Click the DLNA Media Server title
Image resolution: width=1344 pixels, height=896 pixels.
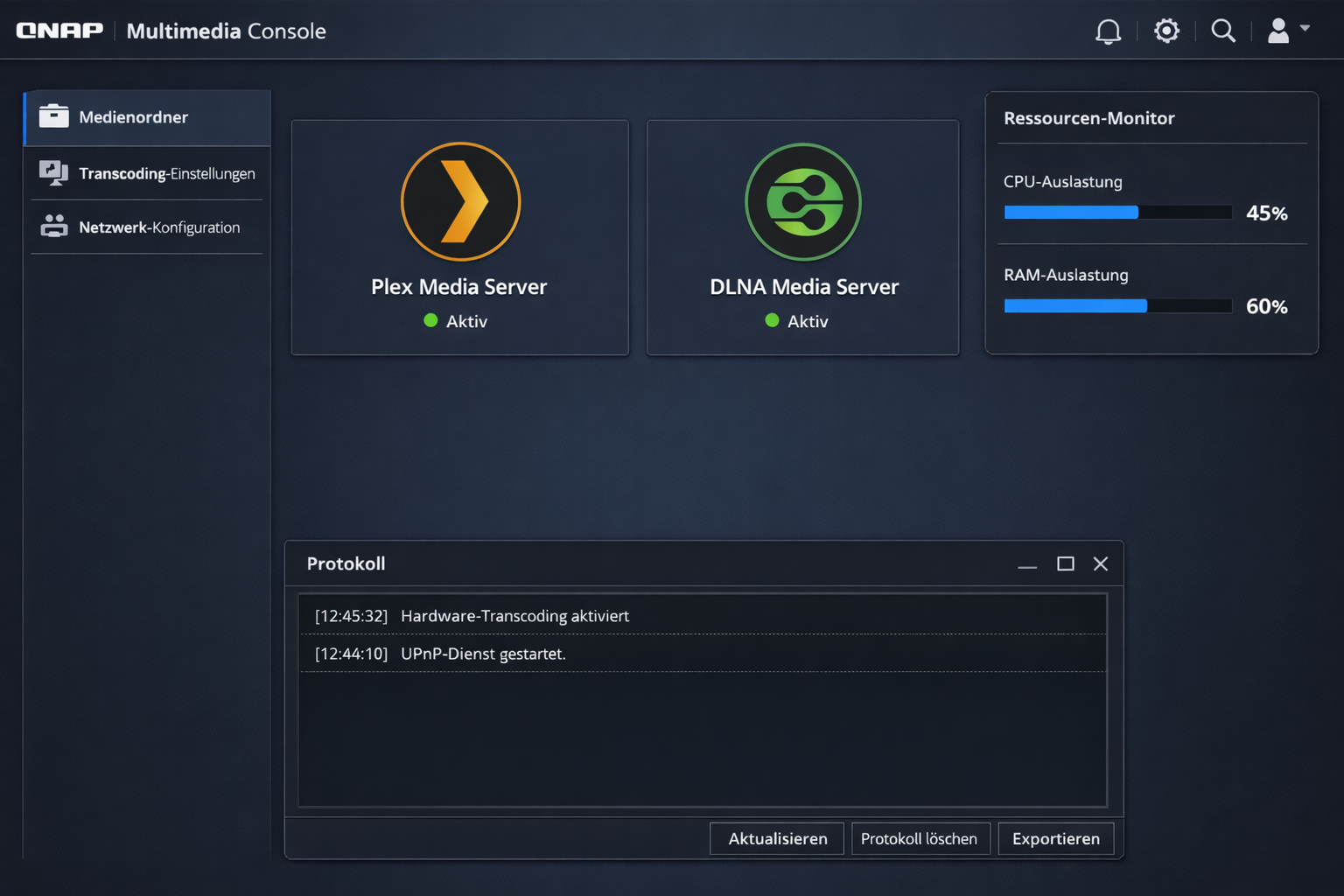click(804, 287)
